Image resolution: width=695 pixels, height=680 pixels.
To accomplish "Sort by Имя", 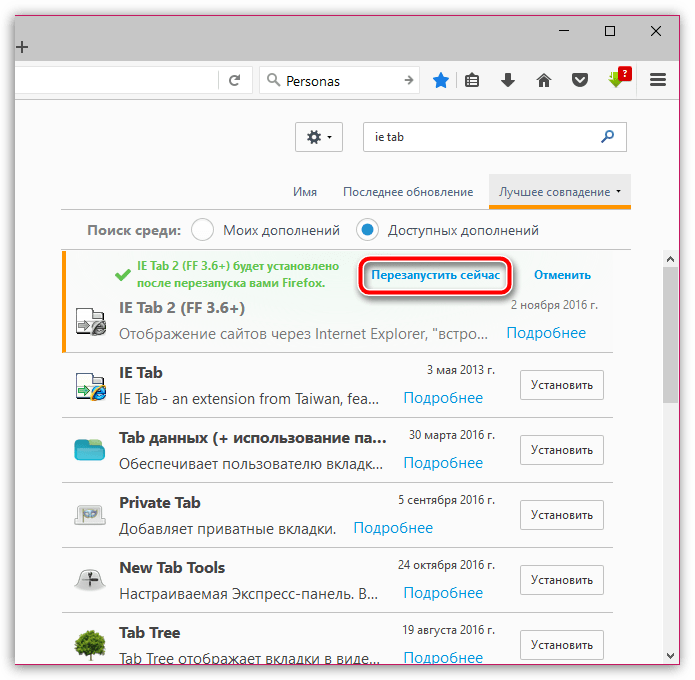I will pyautogui.click(x=305, y=192).
